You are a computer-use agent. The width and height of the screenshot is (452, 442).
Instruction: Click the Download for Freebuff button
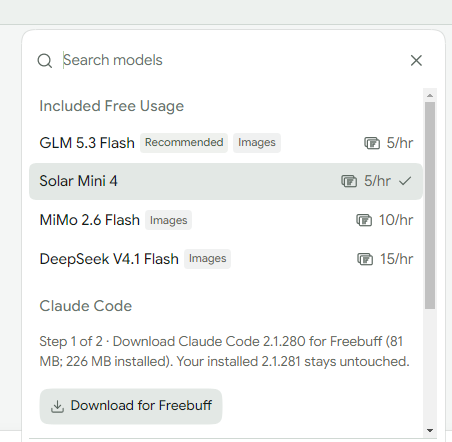[x=131, y=406]
